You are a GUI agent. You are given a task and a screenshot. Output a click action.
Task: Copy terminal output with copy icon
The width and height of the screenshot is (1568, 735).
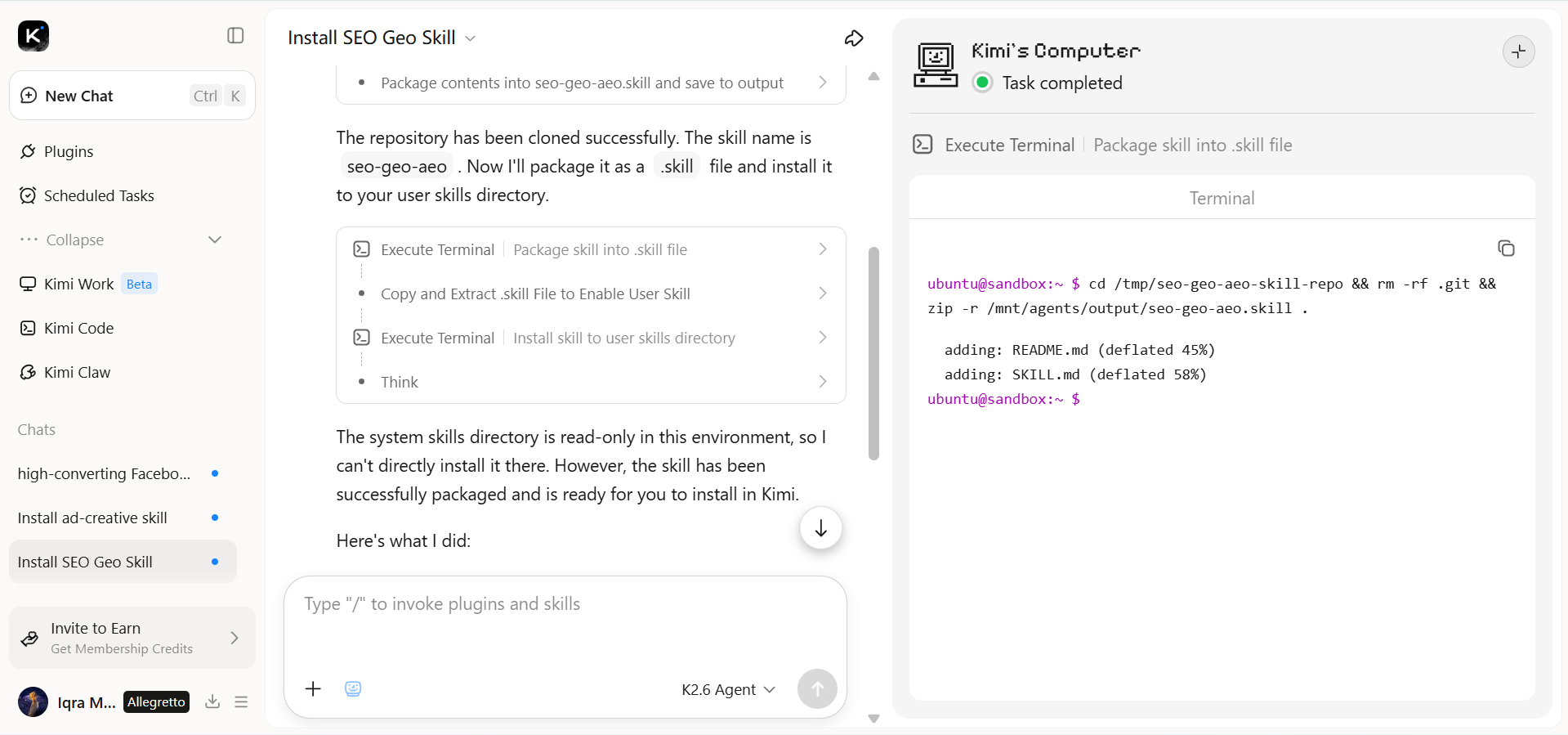(1506, 248)
